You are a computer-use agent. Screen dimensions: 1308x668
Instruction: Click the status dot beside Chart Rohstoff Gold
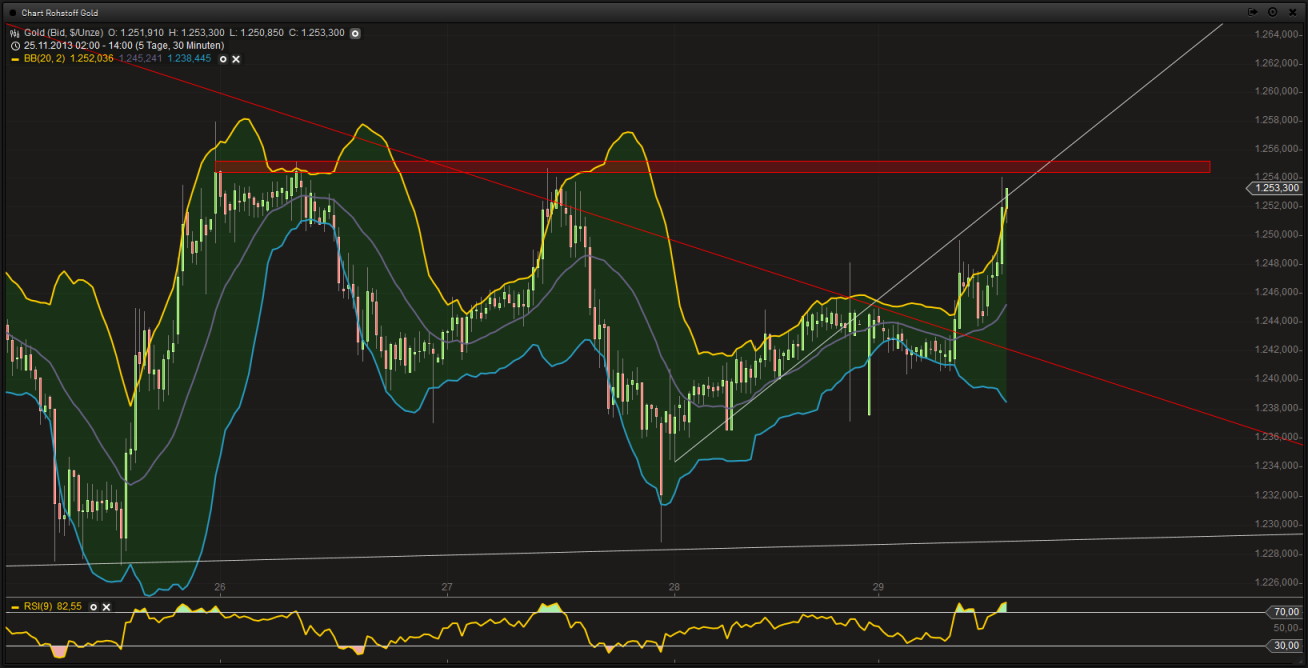[12, 13]
